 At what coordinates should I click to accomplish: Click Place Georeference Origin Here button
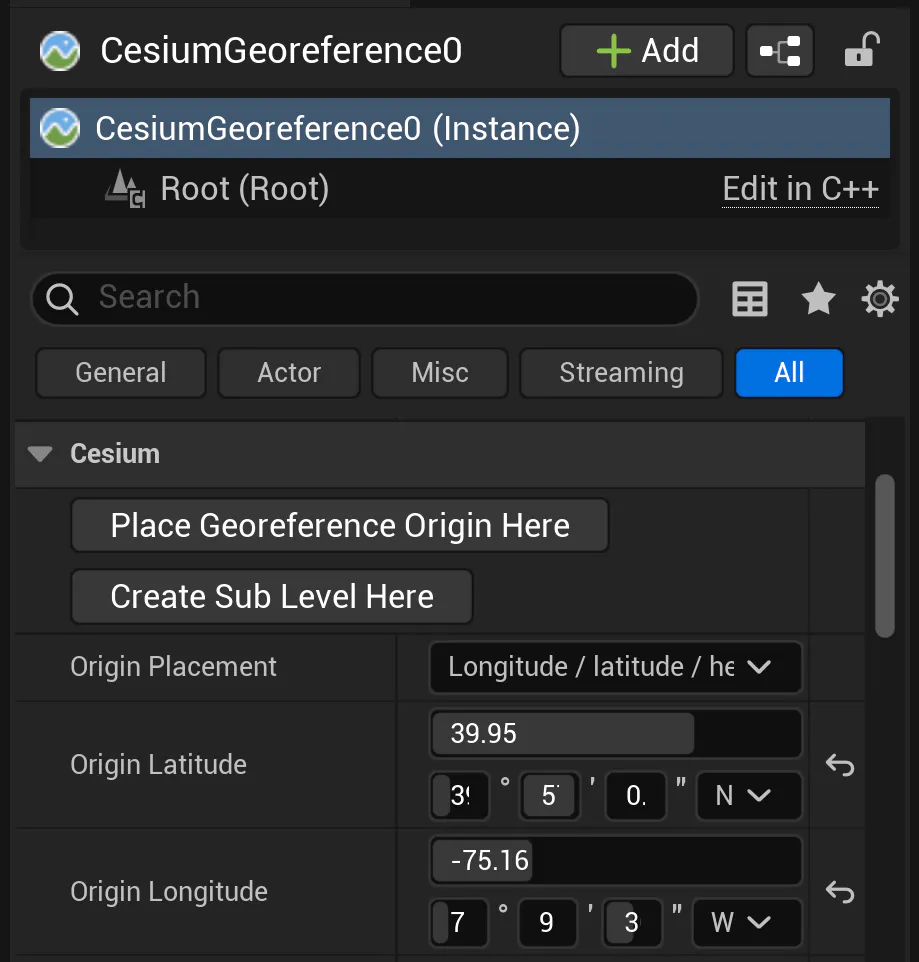coord(340,526)
